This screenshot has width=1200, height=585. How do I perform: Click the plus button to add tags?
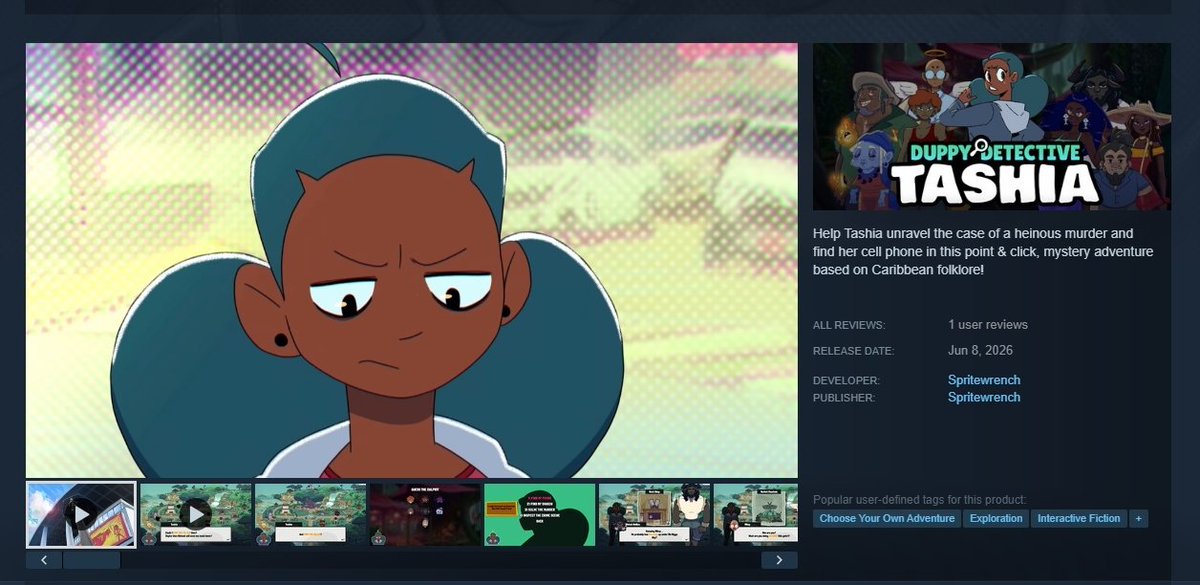pos(1139,518)
